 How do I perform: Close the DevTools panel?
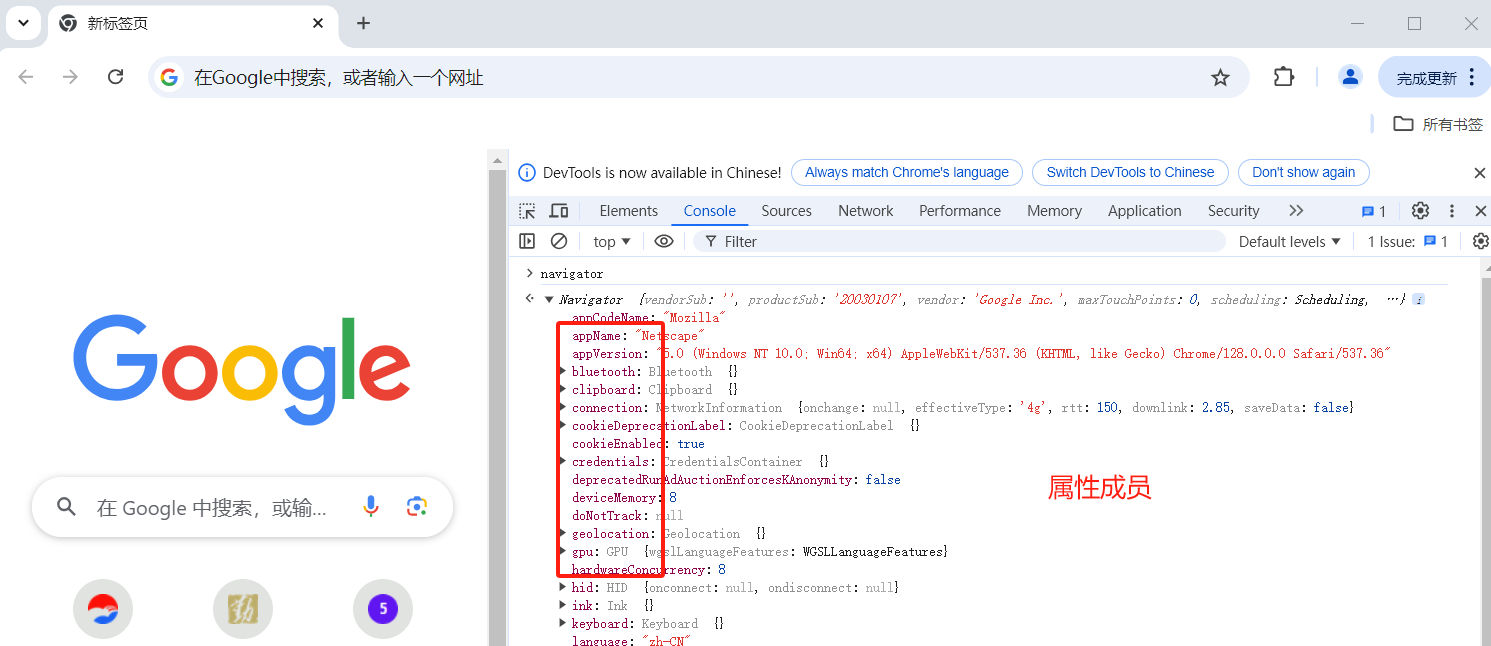click(1481, 211)
